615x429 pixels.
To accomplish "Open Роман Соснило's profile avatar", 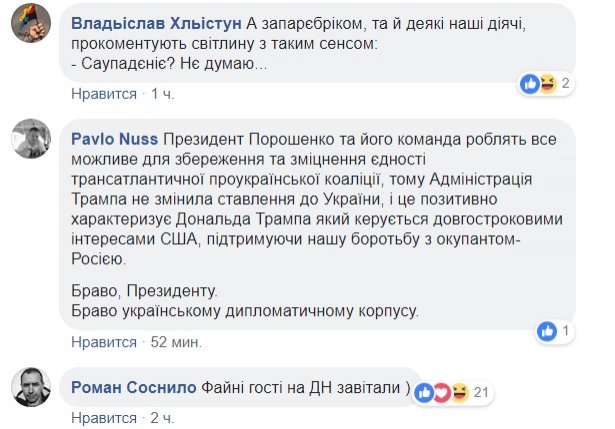I will (x=30, y=385).
